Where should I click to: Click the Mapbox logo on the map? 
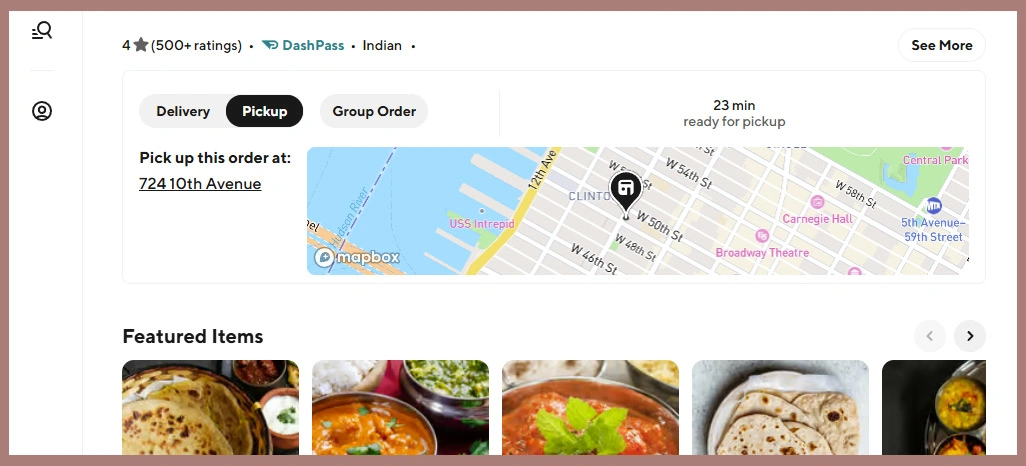357,257
